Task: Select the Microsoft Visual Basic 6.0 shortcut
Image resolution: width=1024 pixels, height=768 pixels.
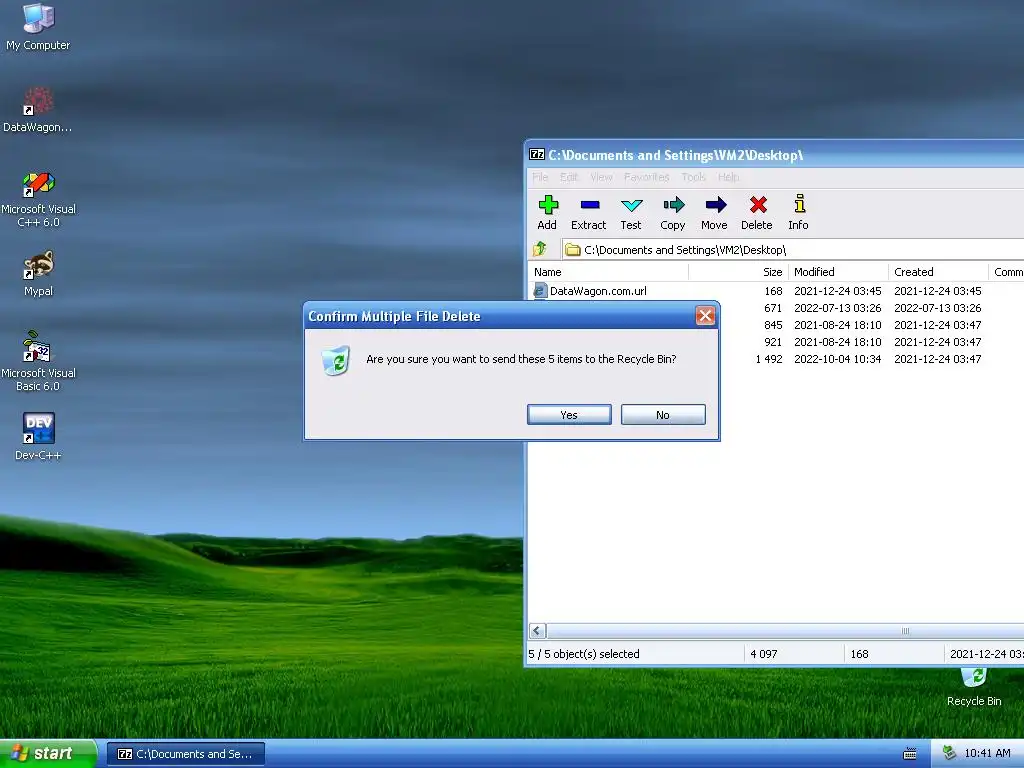Action: pyautogui.click(x=38, y=361)
